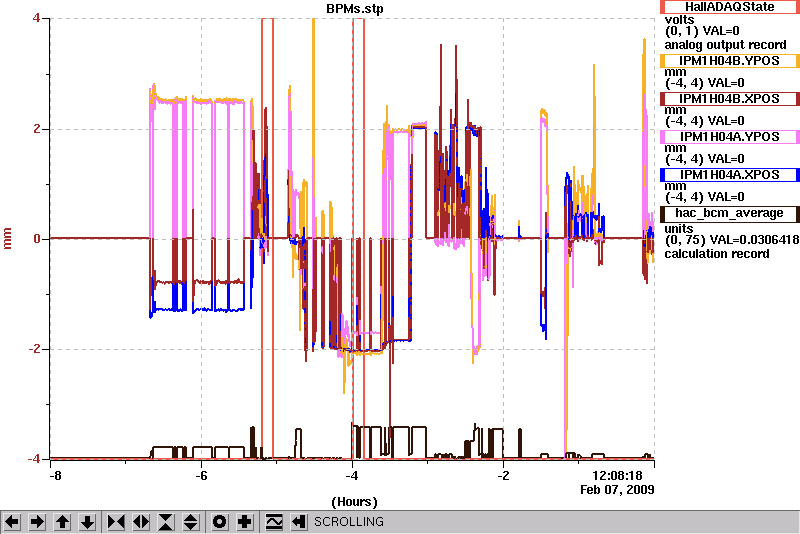The width and height of the screenshot is (800, 534).
Task: Click the -4 hour tick label
Action: (352, 476)
